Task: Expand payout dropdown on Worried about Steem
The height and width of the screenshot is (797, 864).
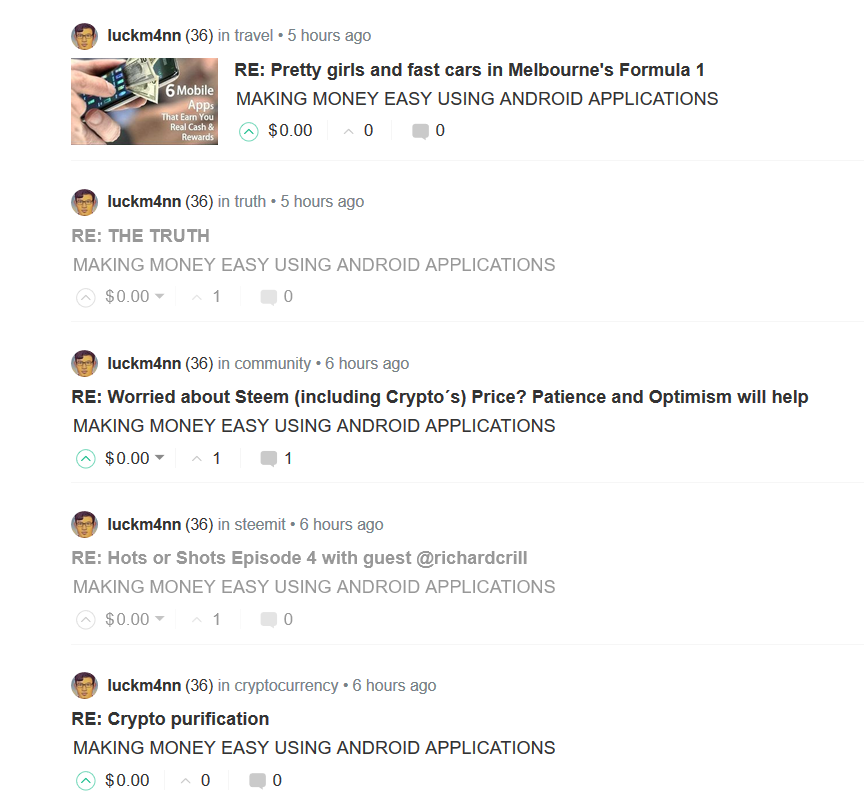Action: (x=160, y=459)
